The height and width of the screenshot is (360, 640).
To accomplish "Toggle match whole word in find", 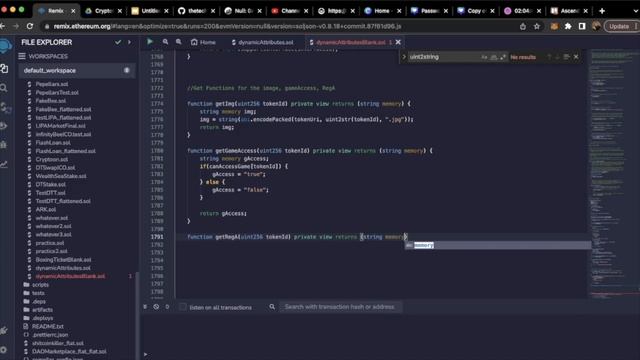I will coord(494,57).
